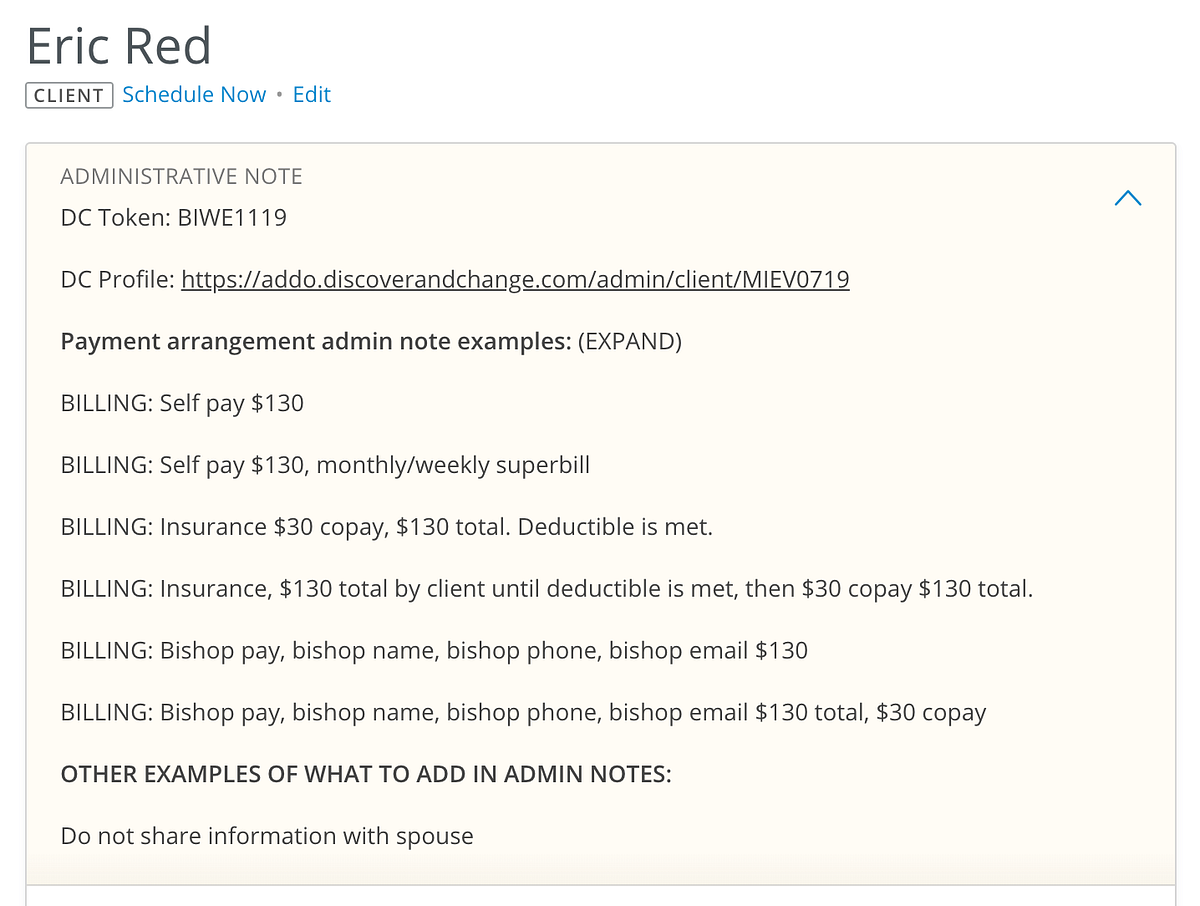
Task: Click the DC Token value BIWE1119
Action: (x=232, y=217)
